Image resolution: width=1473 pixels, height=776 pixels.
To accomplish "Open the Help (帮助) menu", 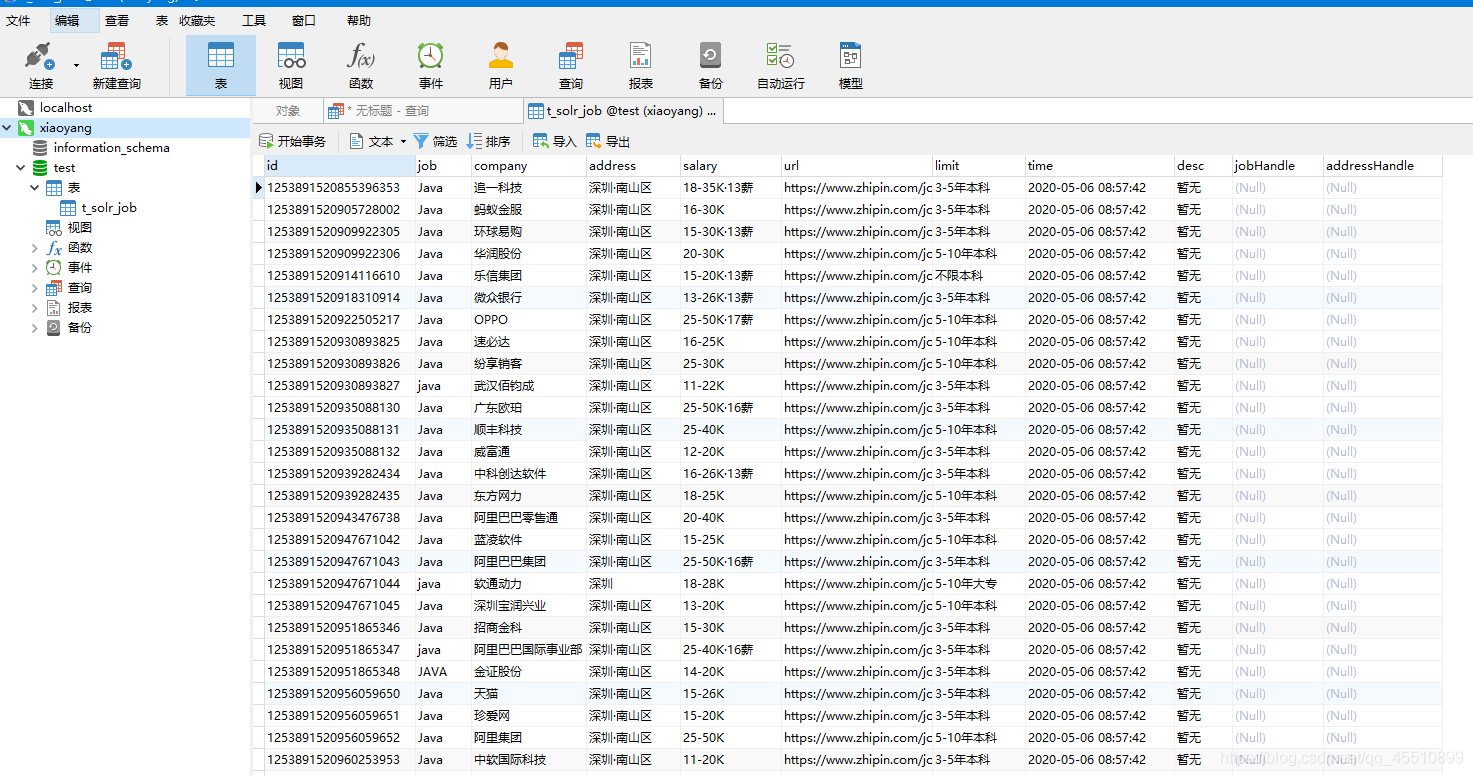I will tap(358, 20).
